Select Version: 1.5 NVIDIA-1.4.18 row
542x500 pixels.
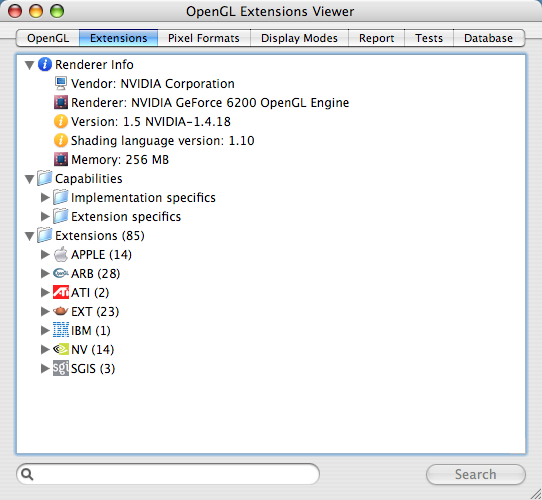click(x=151, y=122)
